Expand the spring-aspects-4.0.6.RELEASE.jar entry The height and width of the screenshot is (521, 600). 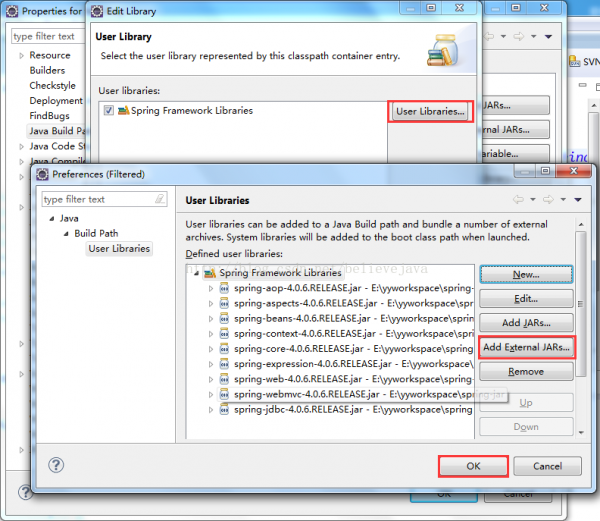point(211,303)
